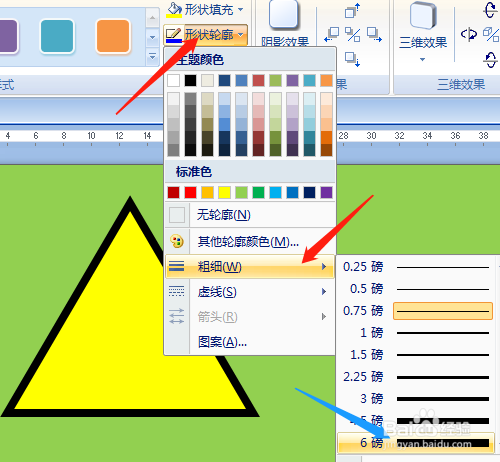This screenshot has height=462, width=500.
Task: Pick standard purple color swatch
Action: click(x=326, y=192)
